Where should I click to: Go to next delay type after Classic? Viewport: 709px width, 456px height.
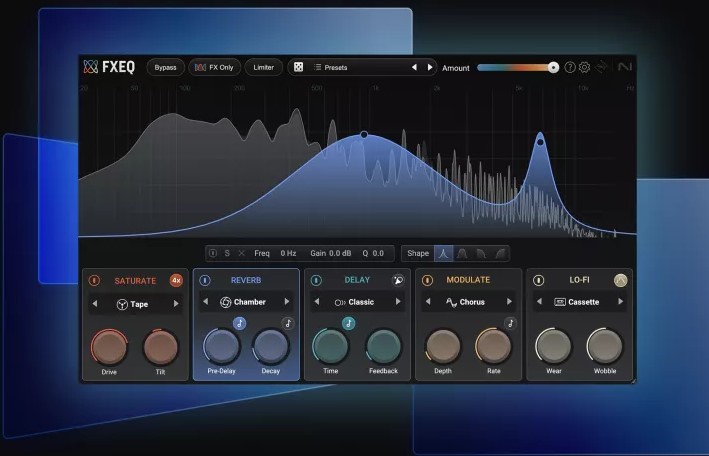coord(398,302)
